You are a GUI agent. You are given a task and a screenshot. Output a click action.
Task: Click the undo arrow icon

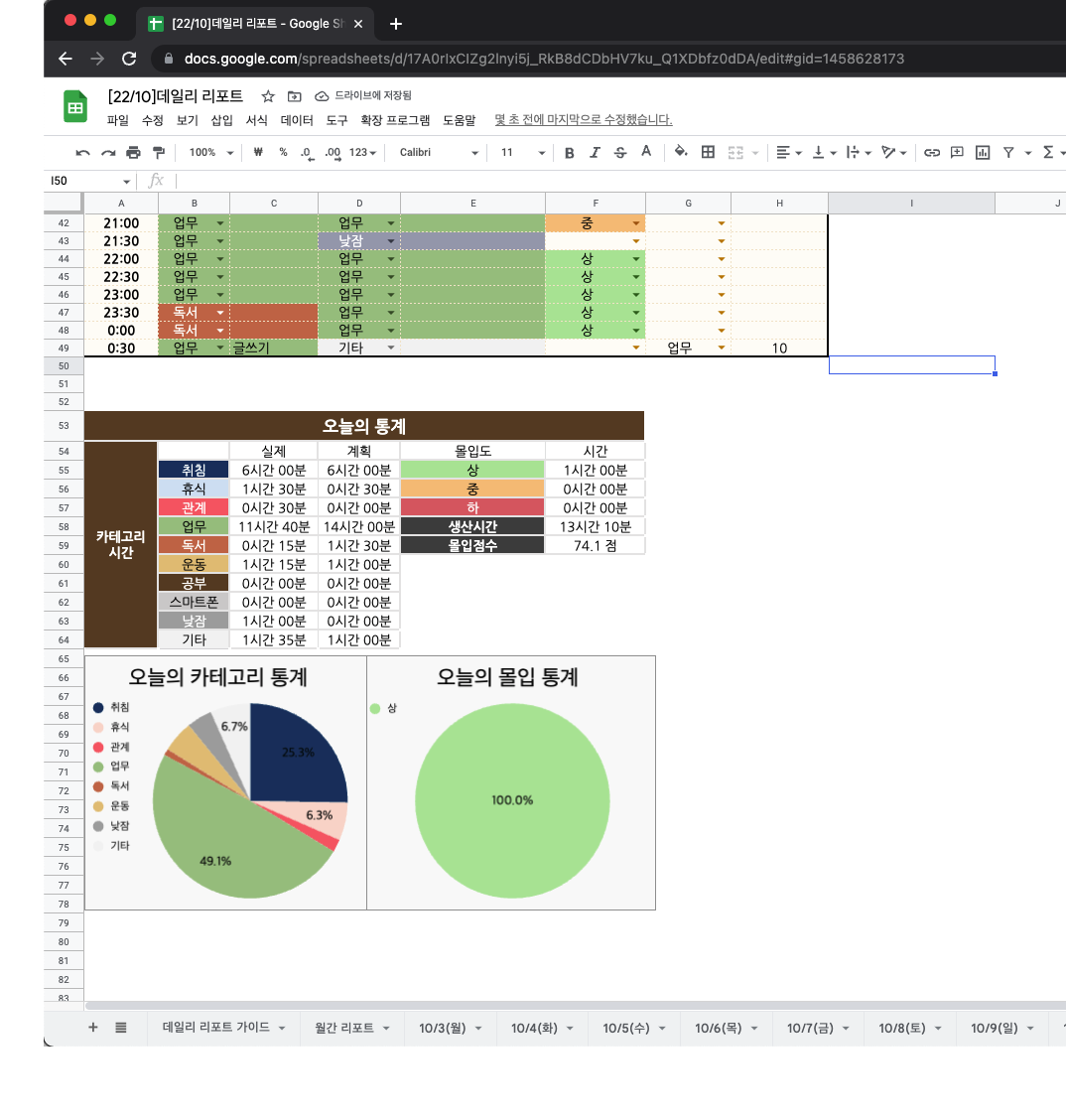(82, 152)
